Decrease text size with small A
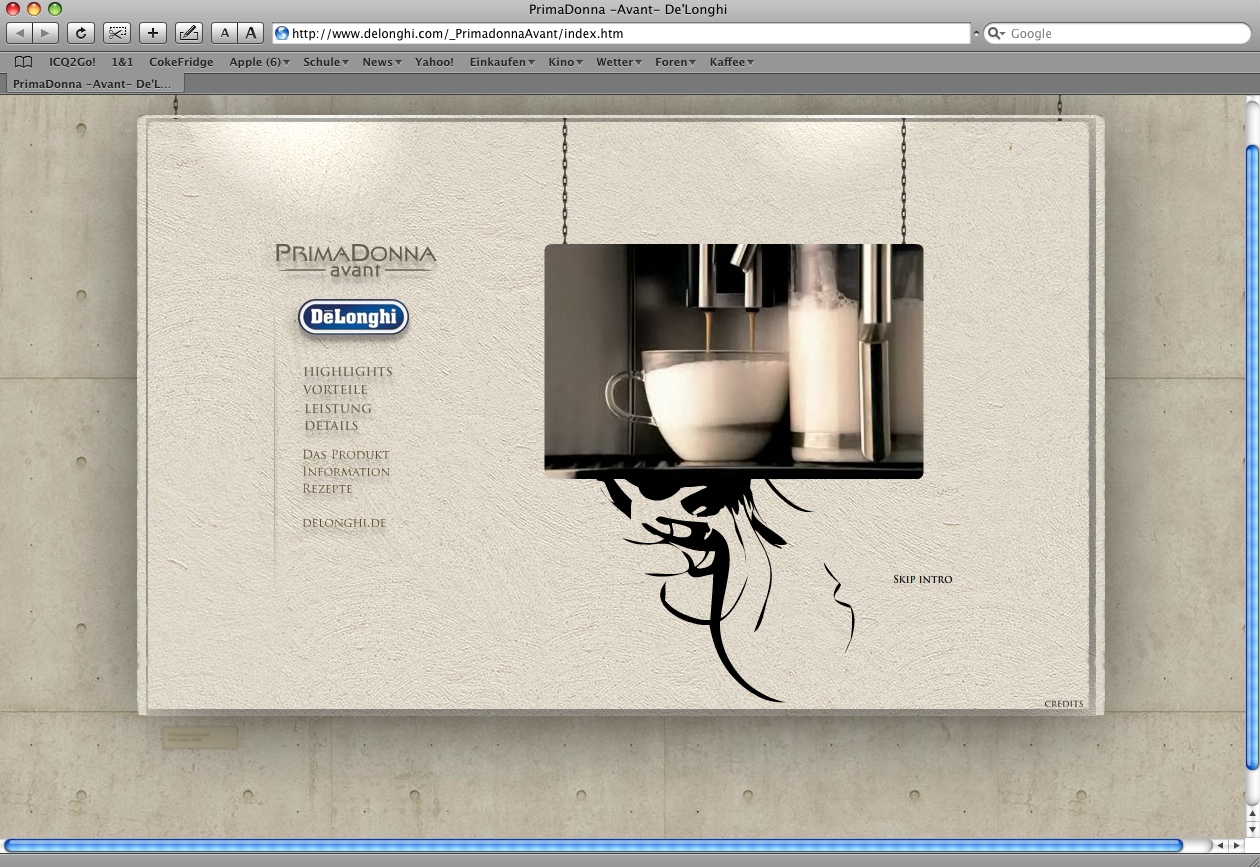The height and width of the screenshot is (867, 1260). (x=225, y=33)
